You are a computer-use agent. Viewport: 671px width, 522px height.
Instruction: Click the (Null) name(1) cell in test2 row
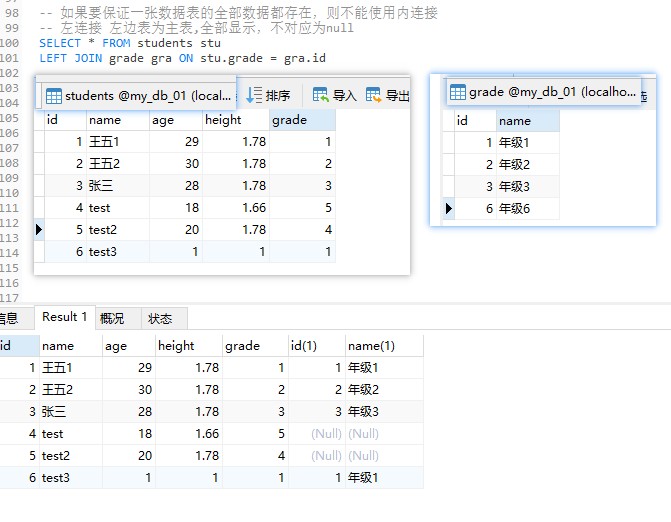[x=384, y=456]
